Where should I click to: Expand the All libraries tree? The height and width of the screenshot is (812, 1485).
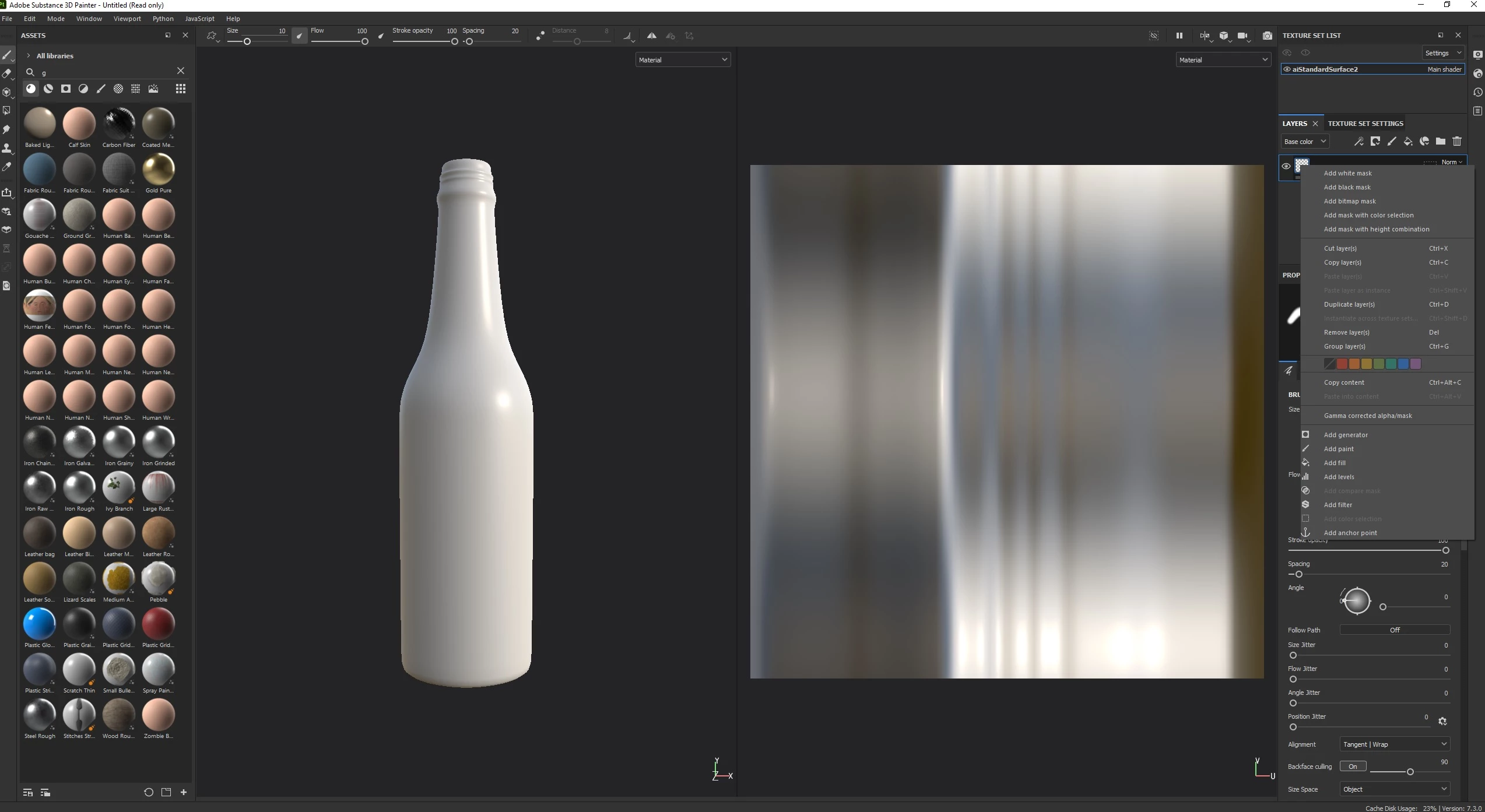click(28, 56)
